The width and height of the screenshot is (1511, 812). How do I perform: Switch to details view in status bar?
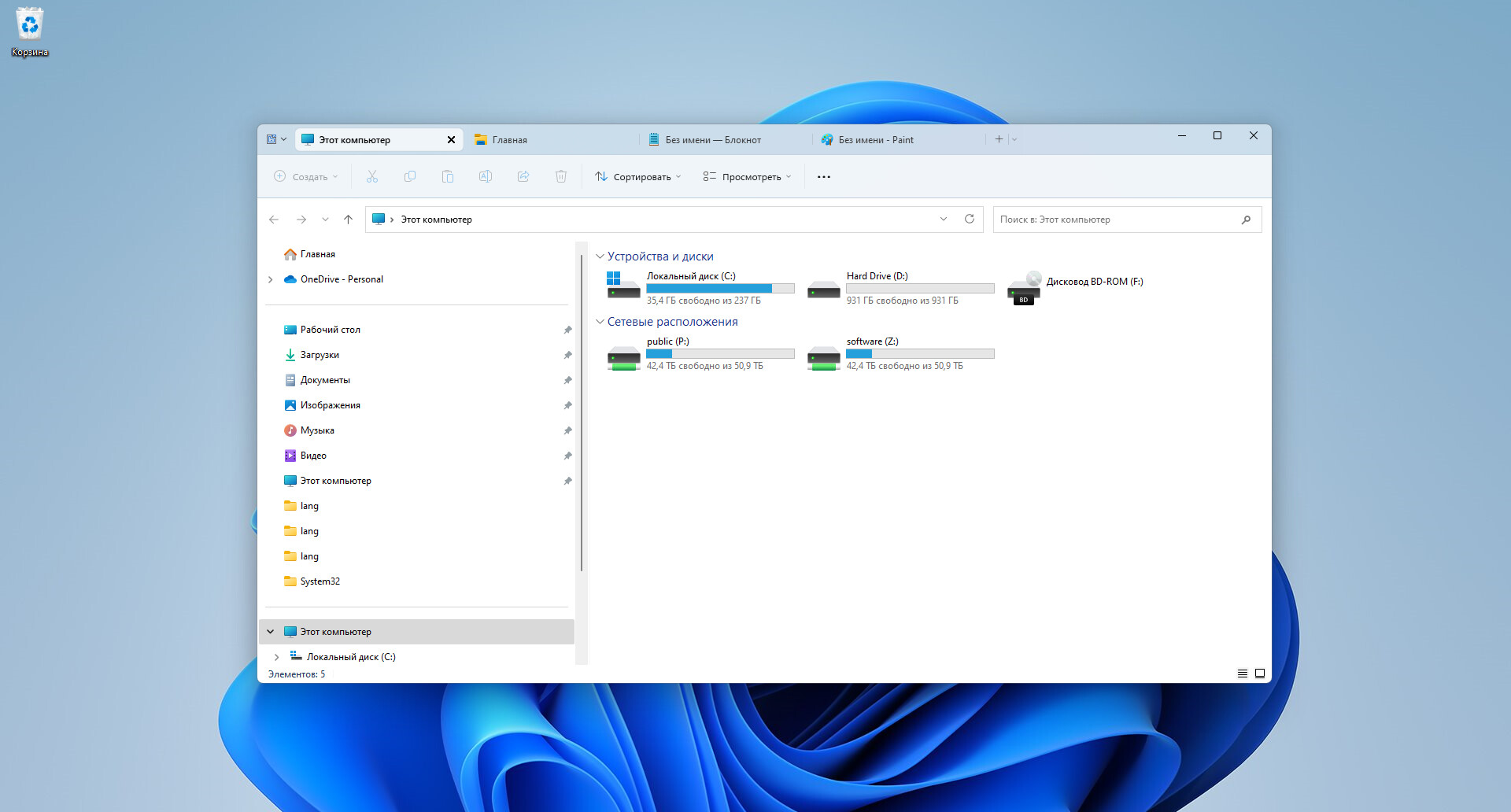[1243, 674]
